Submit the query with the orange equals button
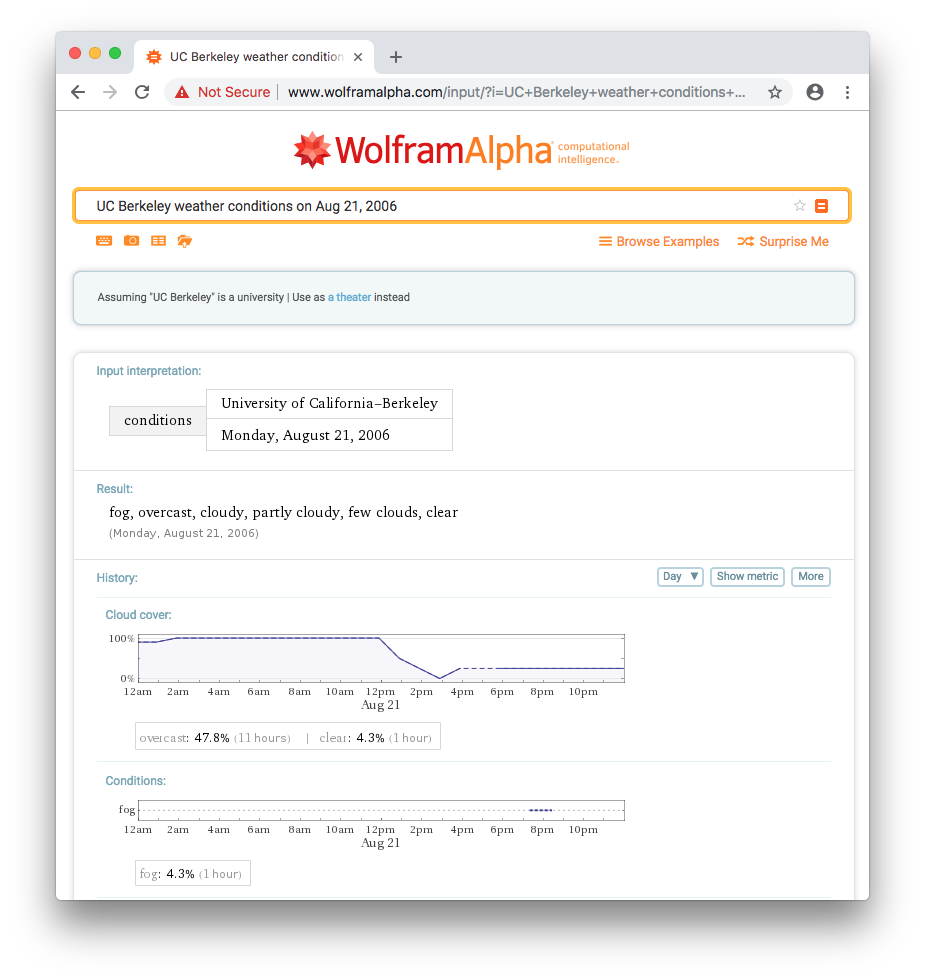The width and height of the screenshot is (925, 980). (x=822, y=206)
